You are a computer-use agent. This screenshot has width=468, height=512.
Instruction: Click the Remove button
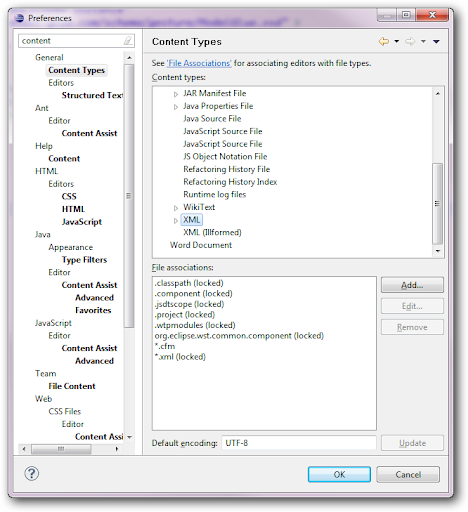(x=412, y=327)
